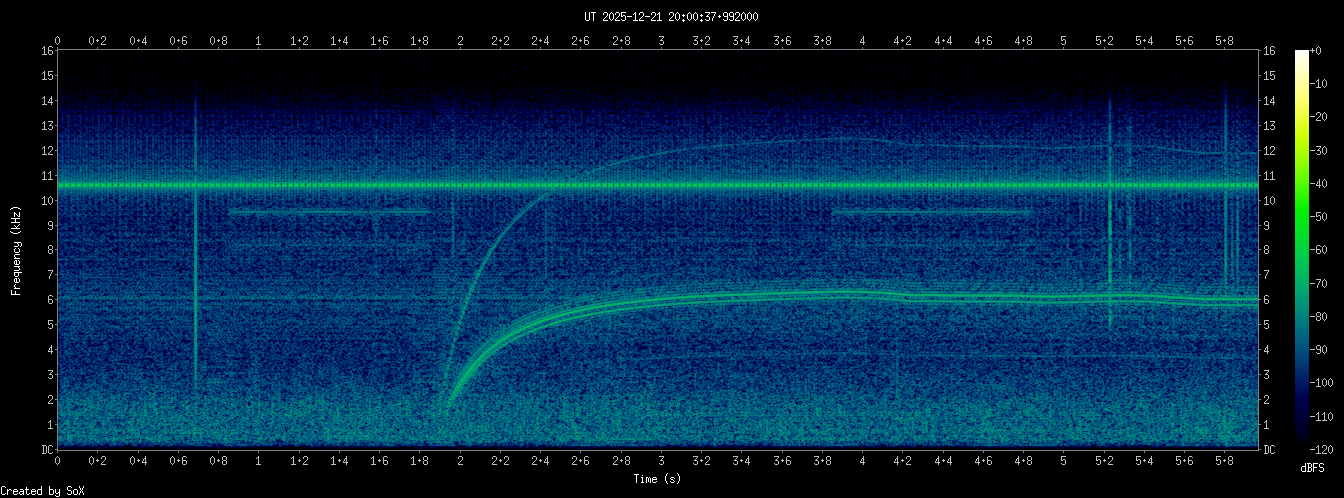1344x498 pixels.
Task: Click the vertical spike near 0.7 seconds
Action: [x=196, y=240]
